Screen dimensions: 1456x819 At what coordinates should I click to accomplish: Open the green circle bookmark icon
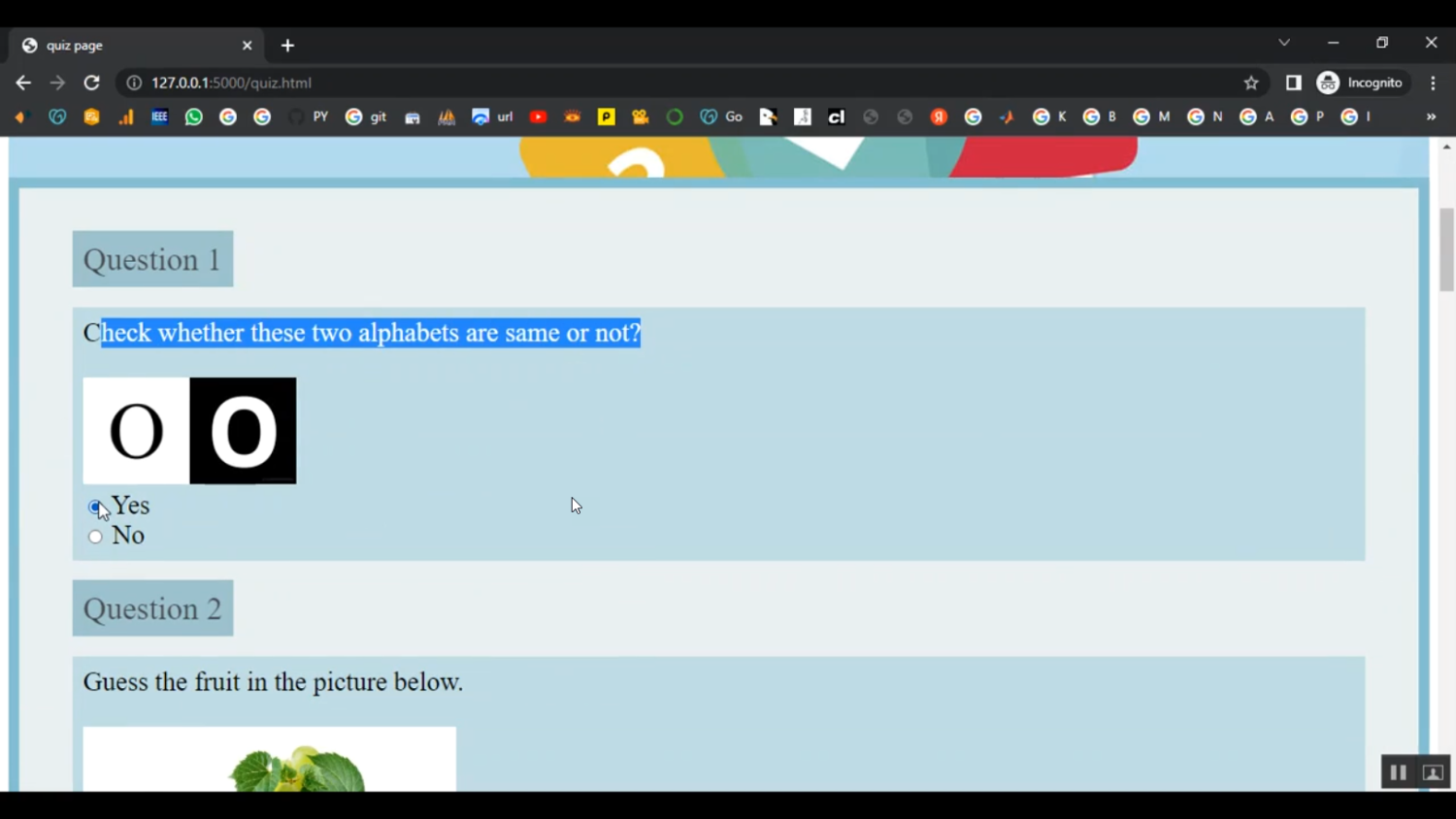click(x=675, y=117)
